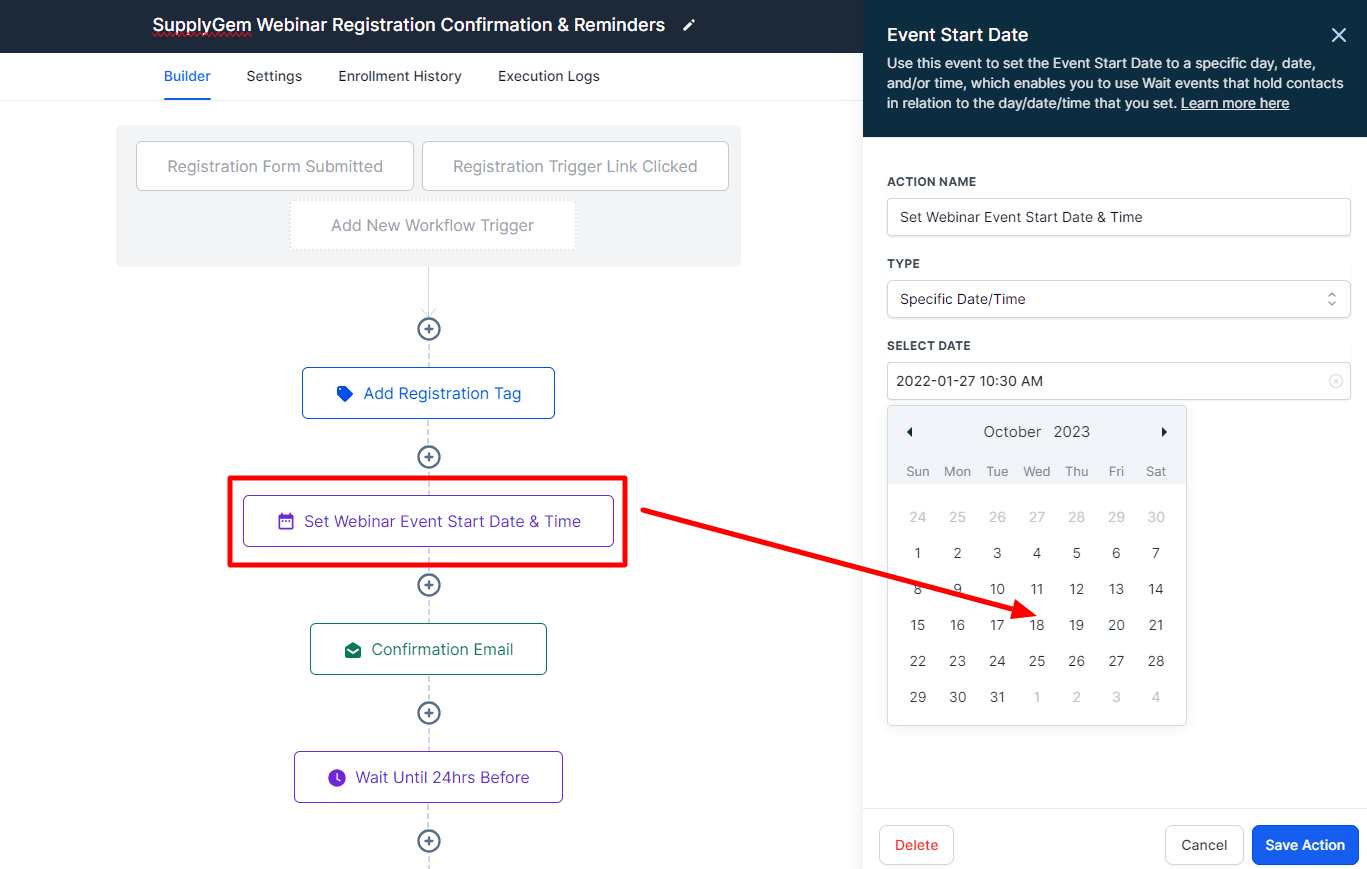Choose October 20 in the calendar
The image size is (1367, 869).
1116,625
